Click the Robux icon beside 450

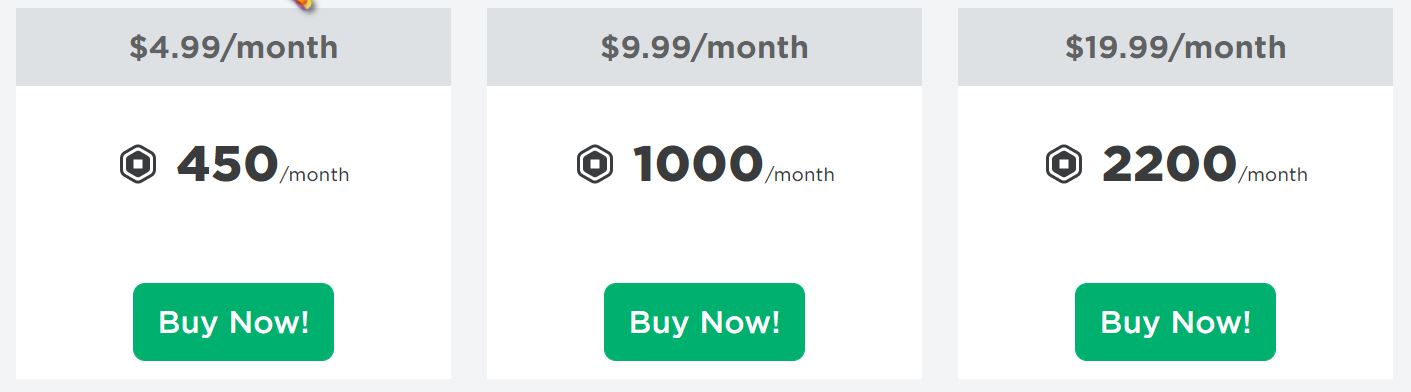click(138, 165)
